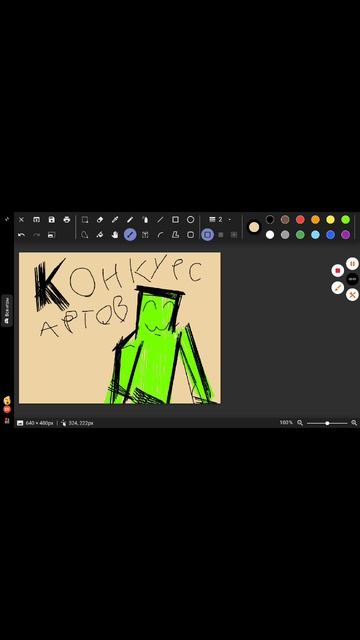Click the black recording timer circle
Image resolution: width=360 pixels, height=640 pixels.
[x=353, y=279]
